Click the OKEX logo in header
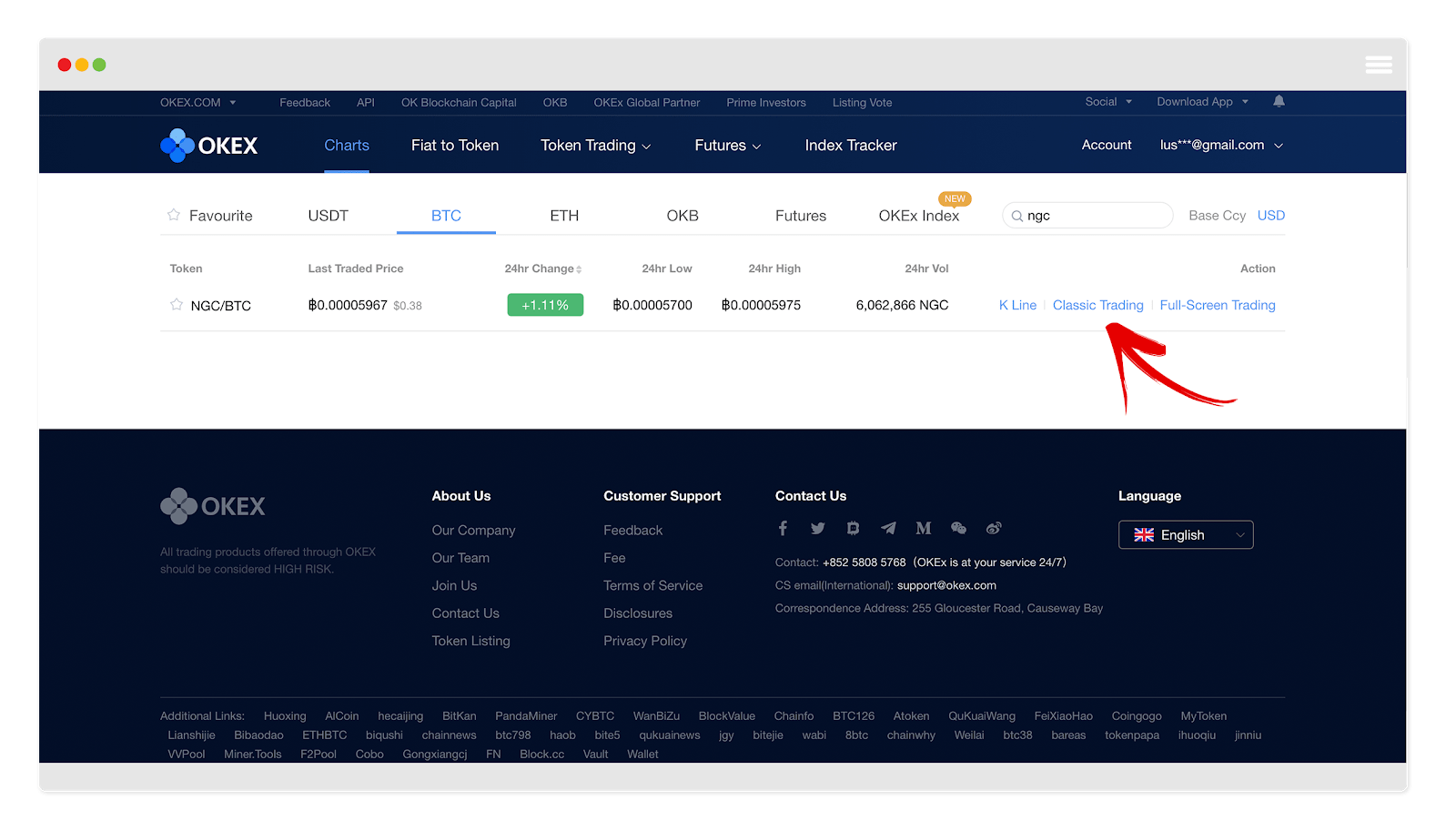Screen dimensions: 1456x821 tap(209, 146)
